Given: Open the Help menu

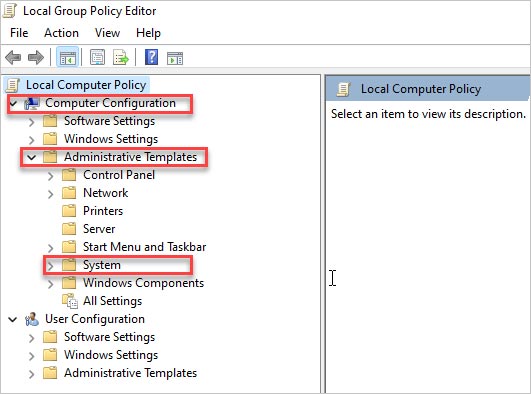Looking at the screenshot, I should coord(148,33).
